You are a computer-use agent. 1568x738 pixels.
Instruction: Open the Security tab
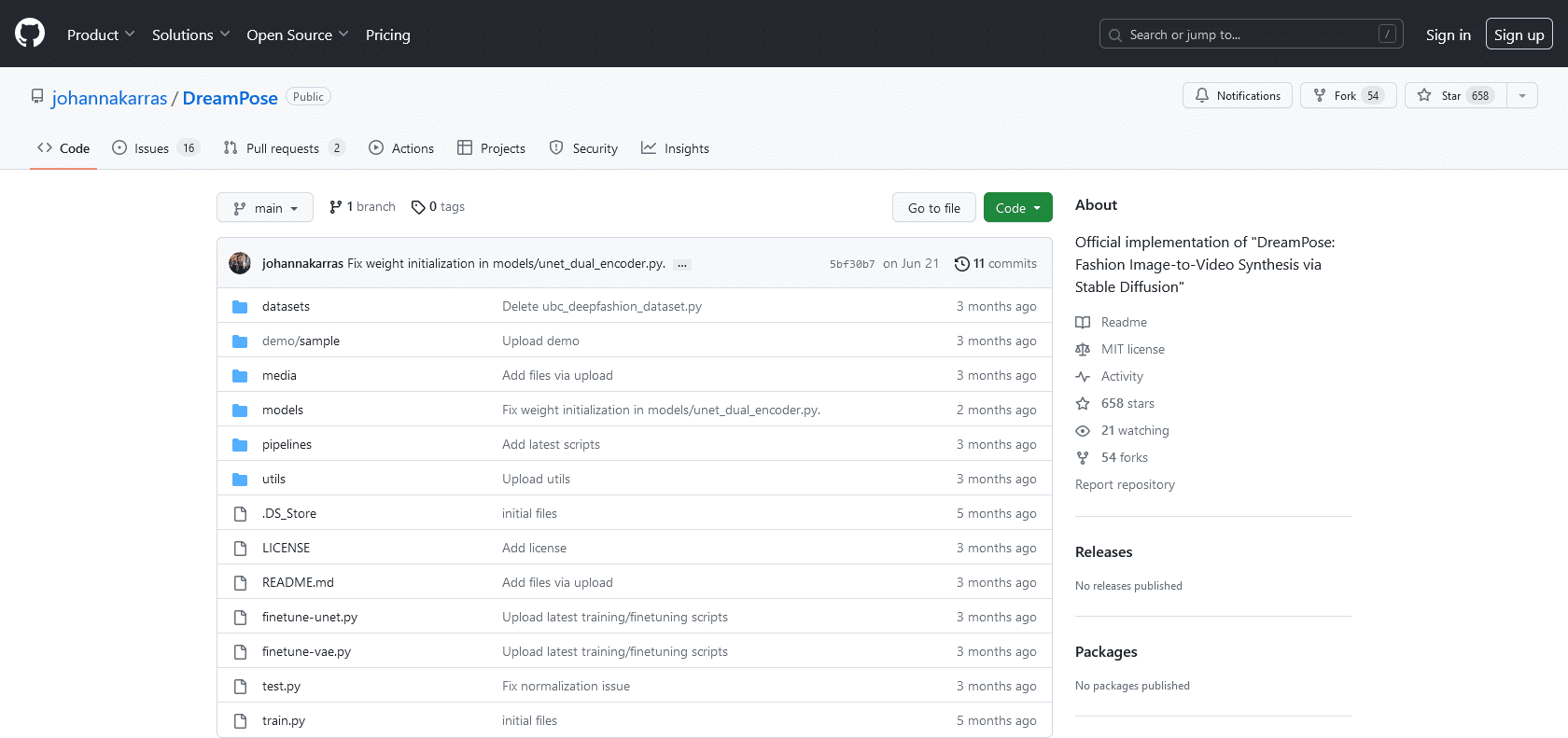pos(583,148)
